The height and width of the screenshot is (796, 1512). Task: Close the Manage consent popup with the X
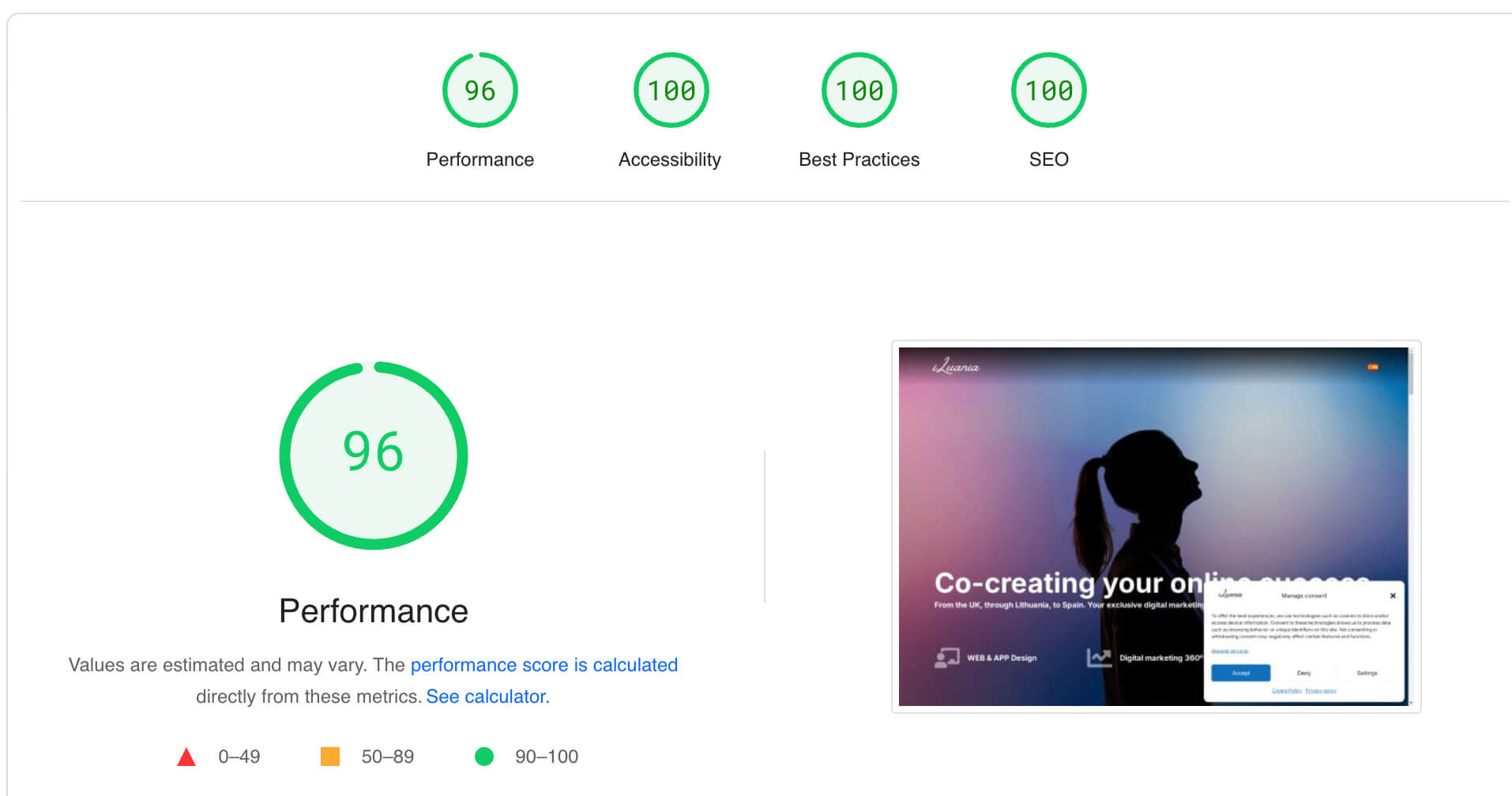tap(1393, 595)
